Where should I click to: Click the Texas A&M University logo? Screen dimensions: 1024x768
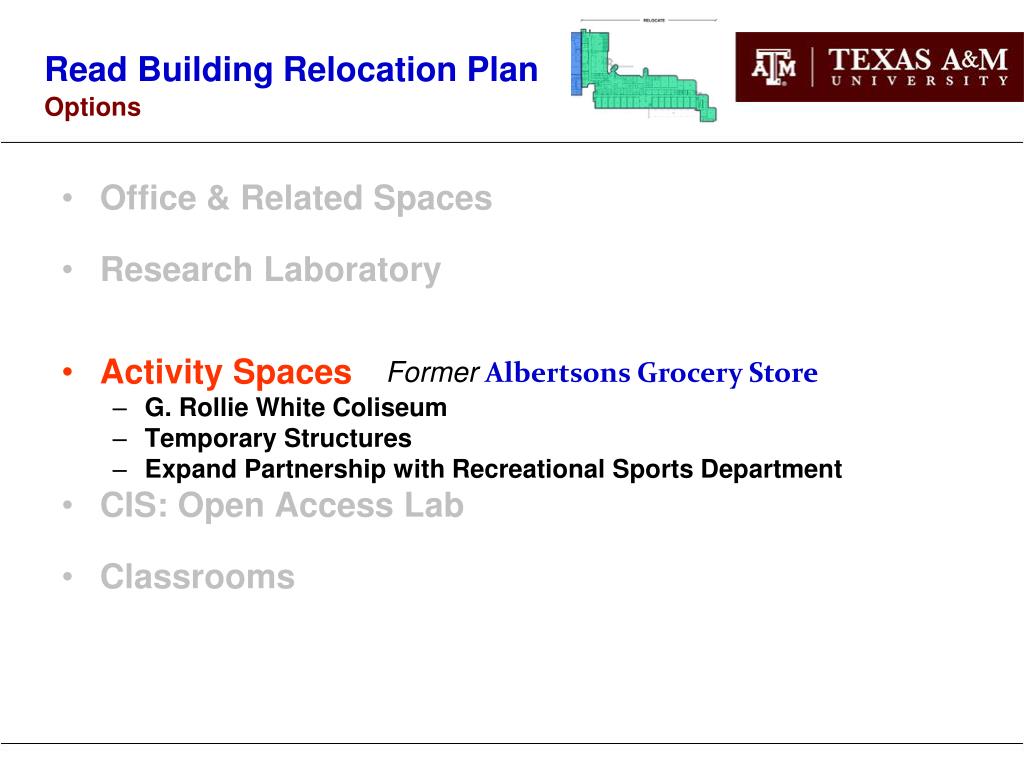(x=879, y=67)
